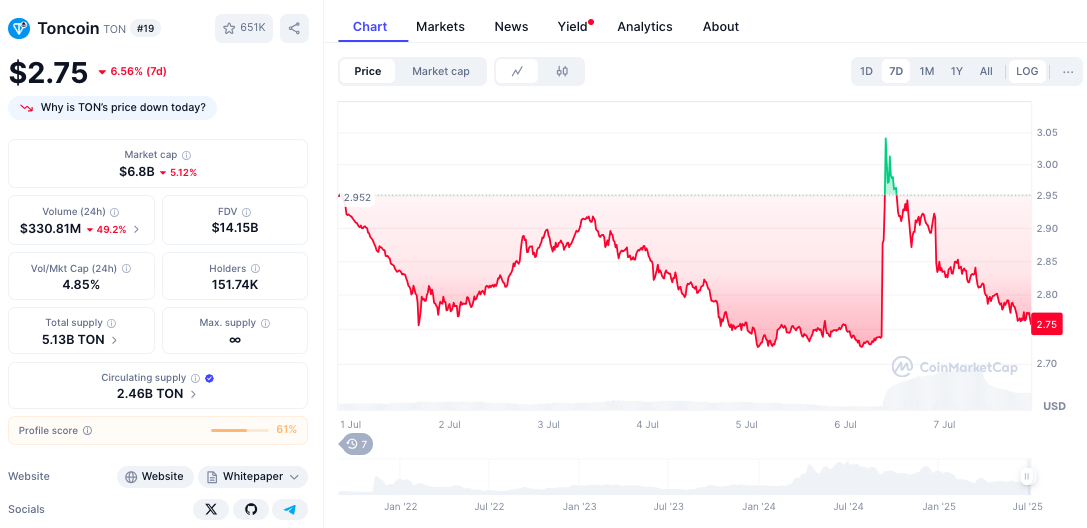Click the pause handle on range navigator
The width and height of the screenshot is (1087, 528).
[x=1027, y=476]
